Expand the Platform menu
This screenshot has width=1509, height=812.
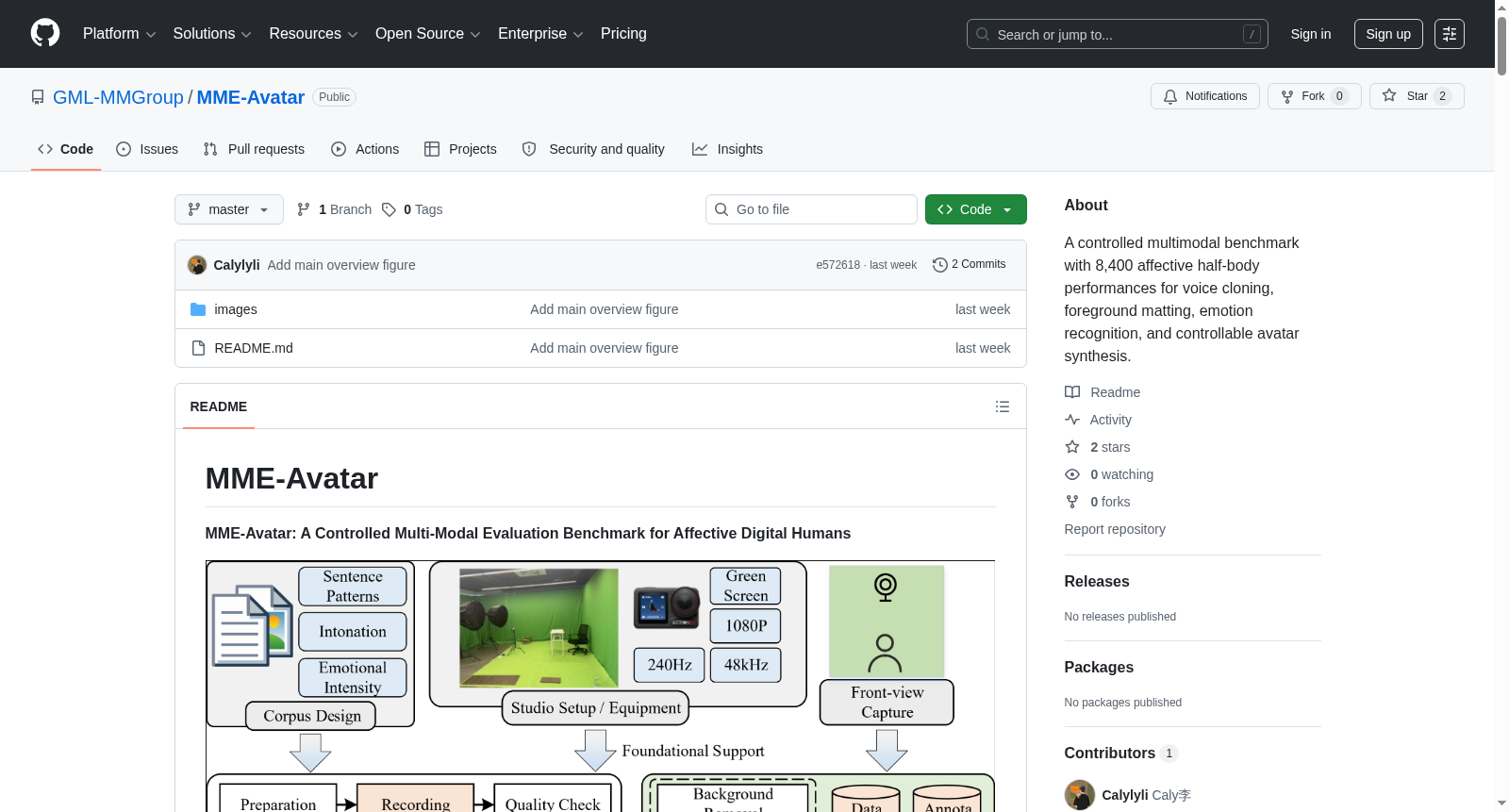click(119, 34)
